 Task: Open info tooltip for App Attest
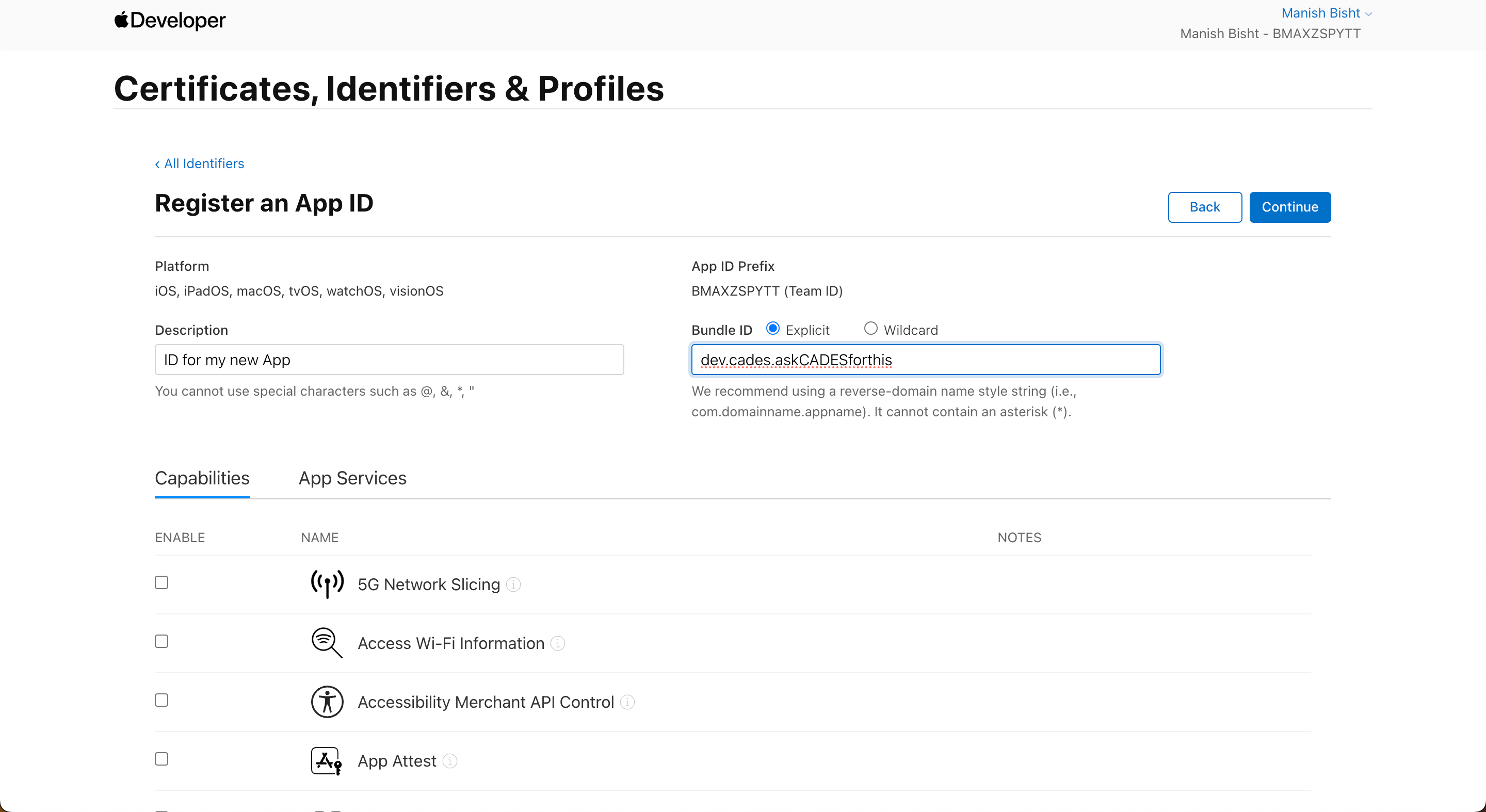(450, 761)
